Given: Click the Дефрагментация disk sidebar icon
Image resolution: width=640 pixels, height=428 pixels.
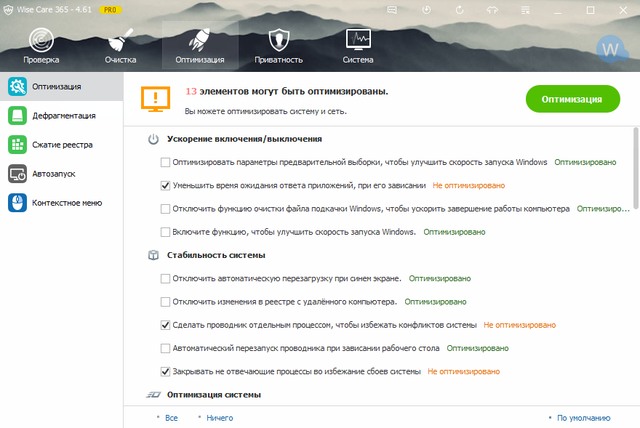Looking at the screenshot, I should 17,115.
